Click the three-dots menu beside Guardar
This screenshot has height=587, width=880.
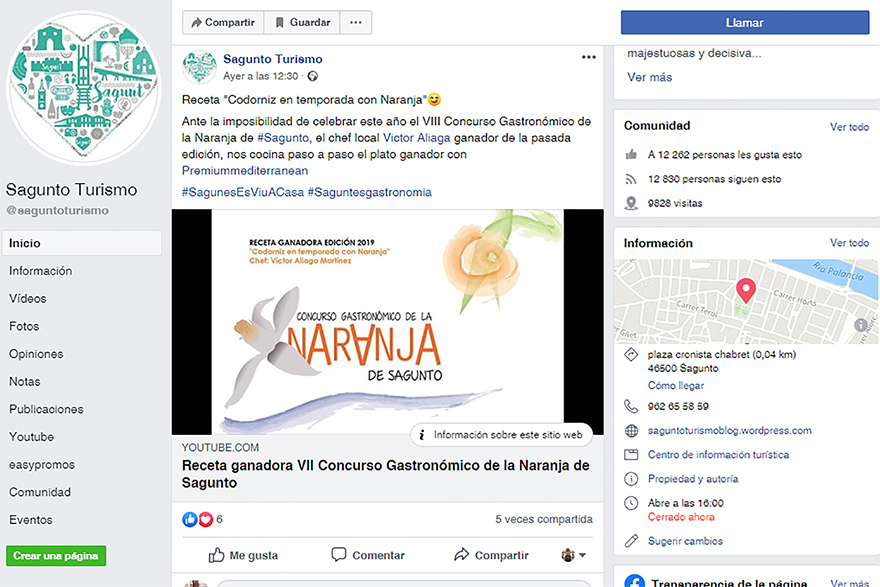pos(356,22)
